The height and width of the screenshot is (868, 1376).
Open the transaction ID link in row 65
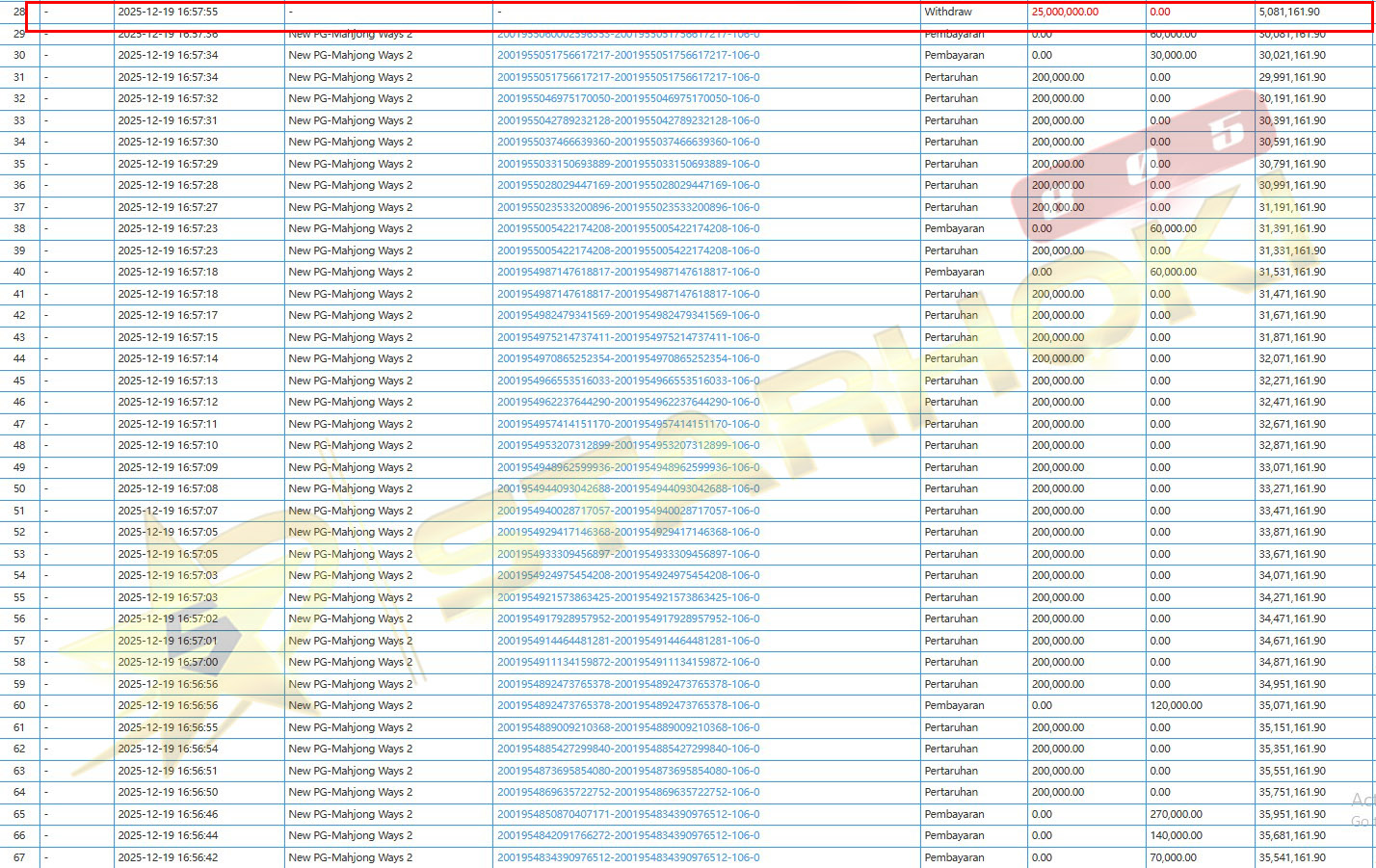point(627,814)
